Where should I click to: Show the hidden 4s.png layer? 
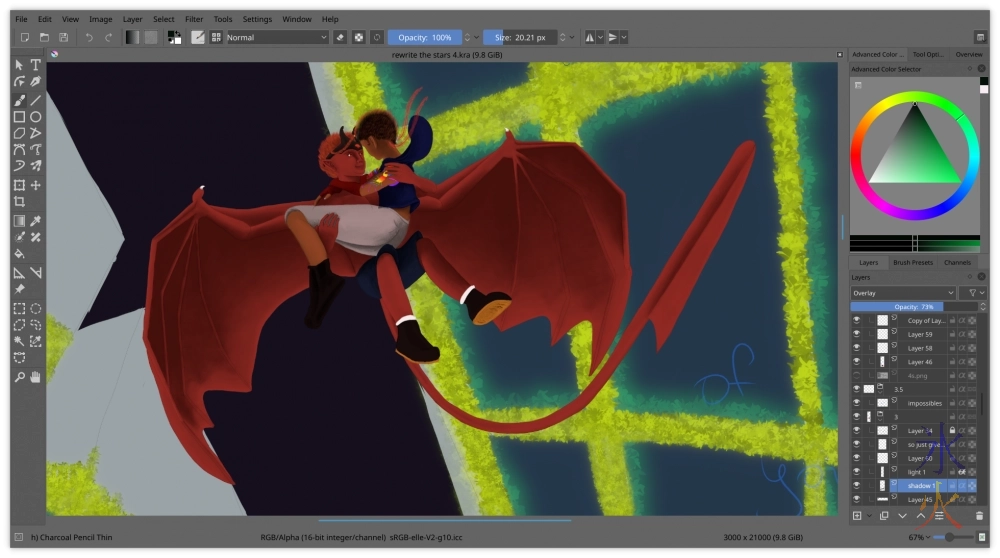tap(857, 375)
